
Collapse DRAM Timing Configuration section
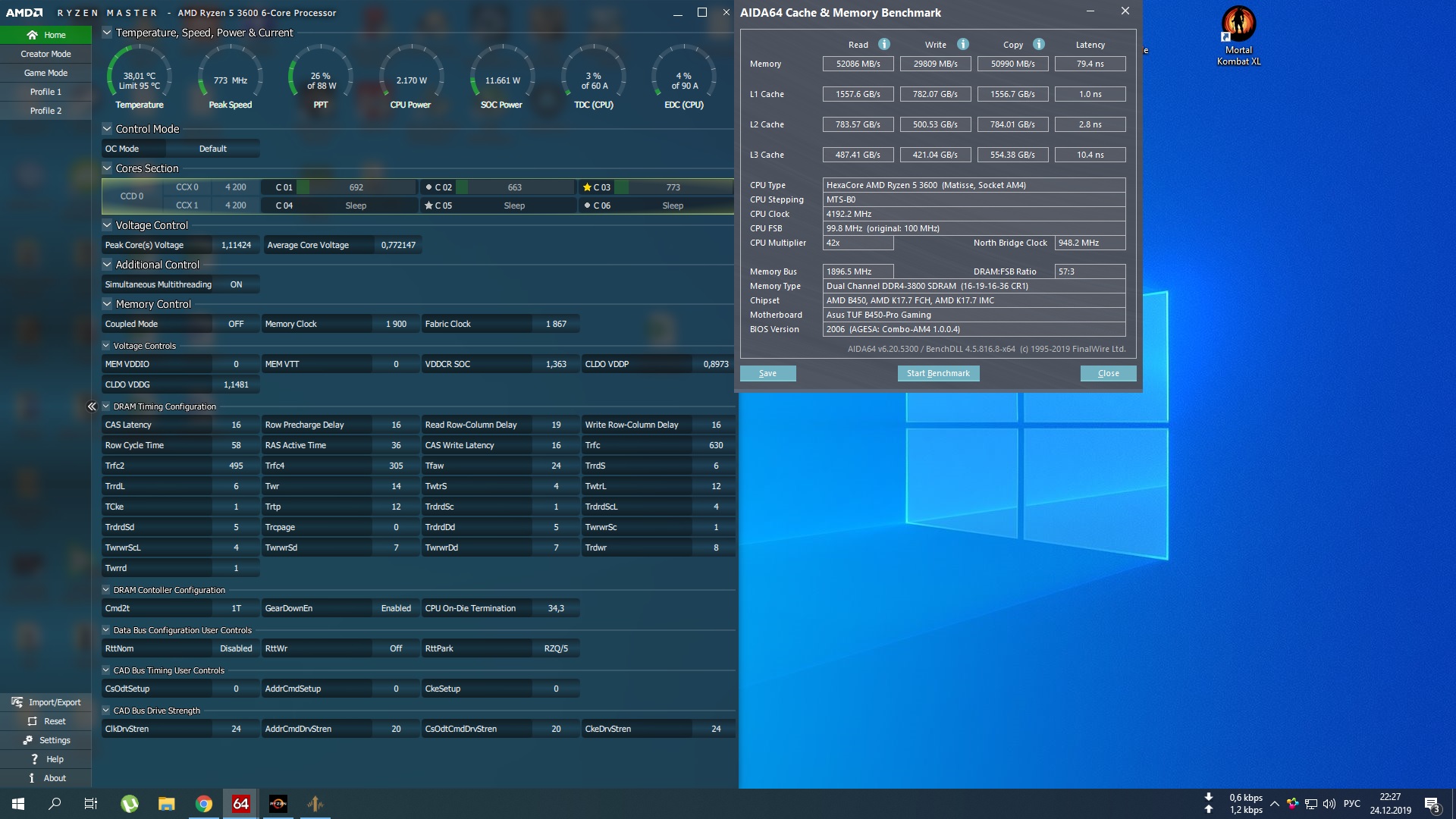pyautogui.click(x=106, y=406)
